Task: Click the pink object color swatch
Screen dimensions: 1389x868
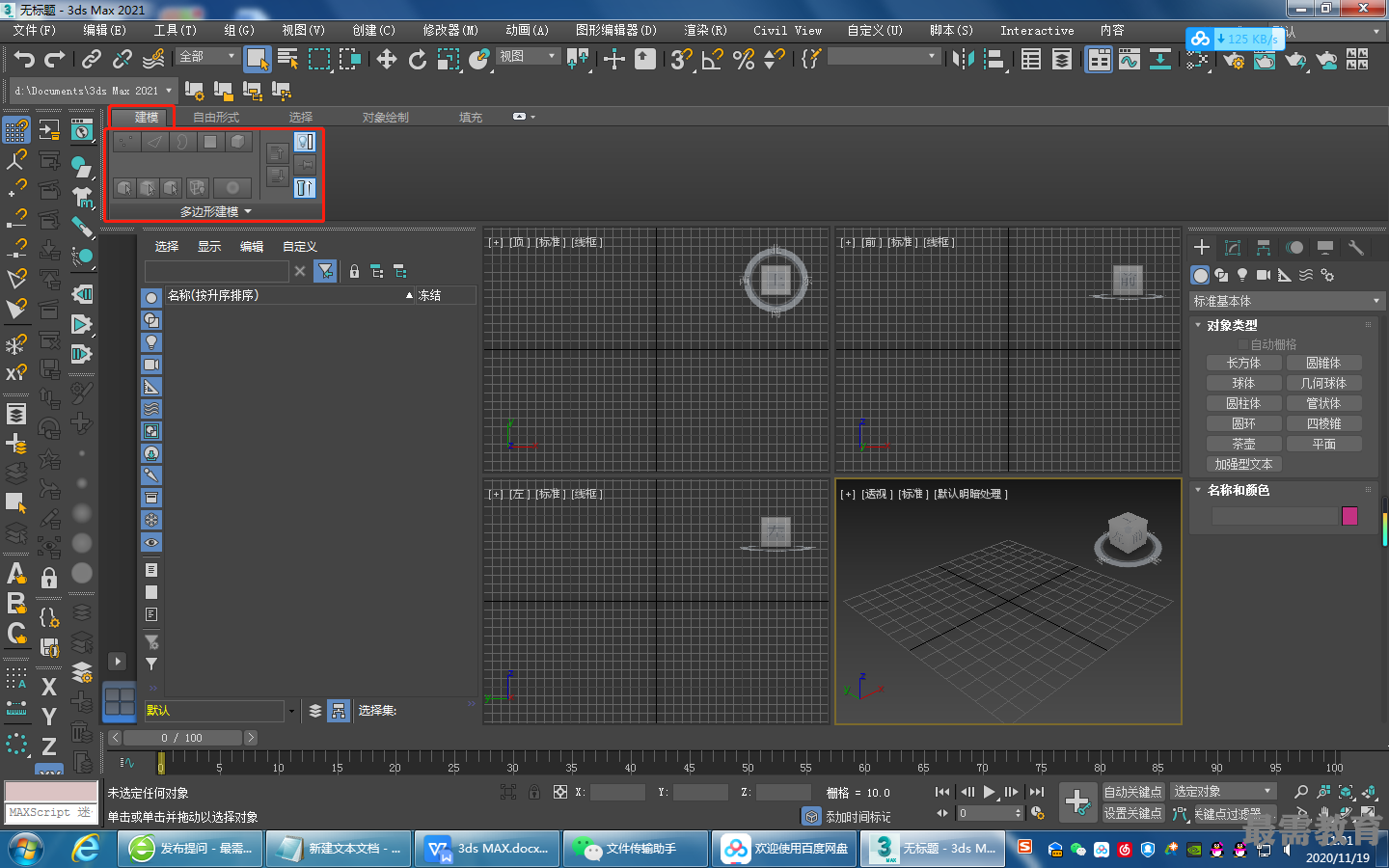Action: tap(1349, 516)
